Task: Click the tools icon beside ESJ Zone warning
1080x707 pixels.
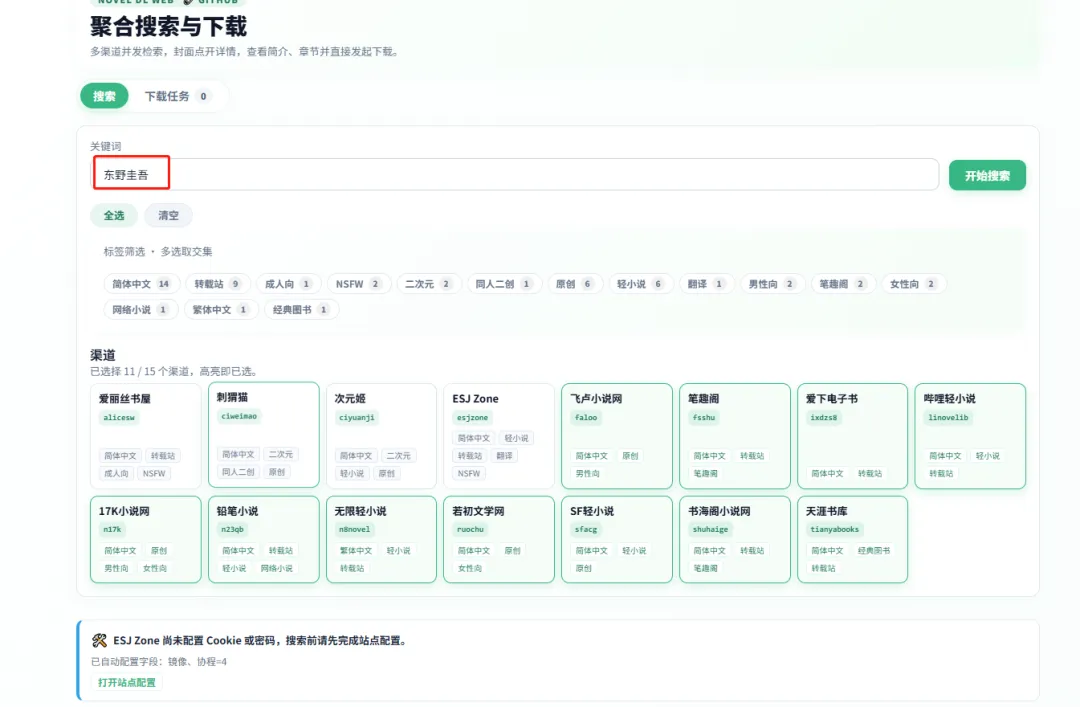Action: coord(99,640)
